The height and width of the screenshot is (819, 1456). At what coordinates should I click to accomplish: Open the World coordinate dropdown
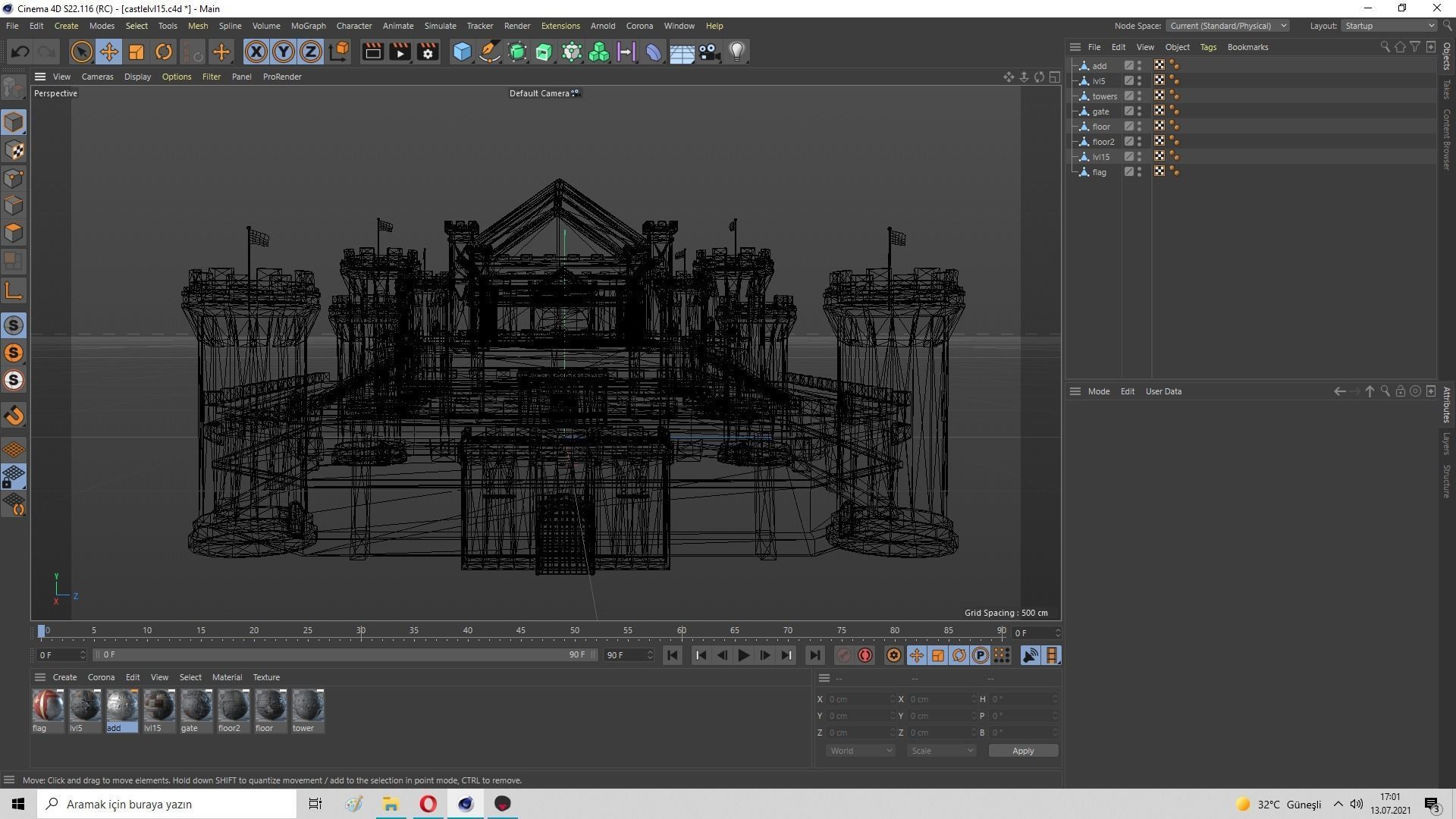click(x=860, y=751)
